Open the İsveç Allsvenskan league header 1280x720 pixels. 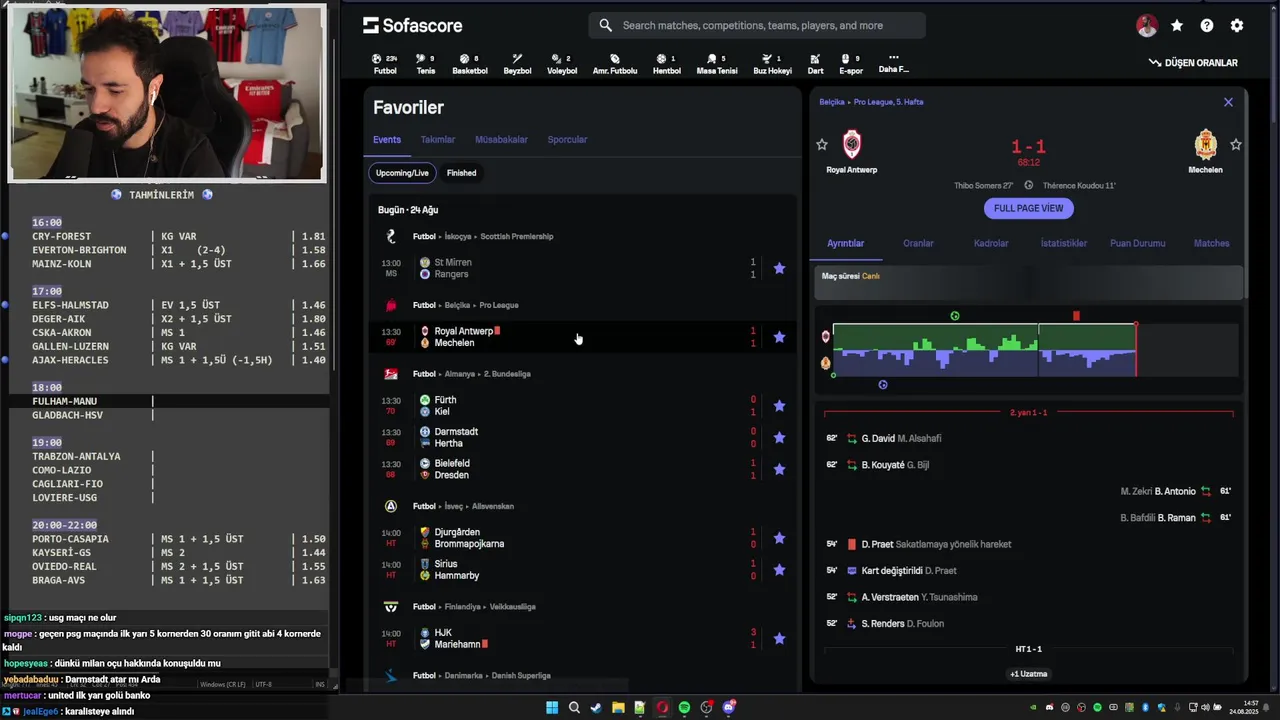point(493,506)
